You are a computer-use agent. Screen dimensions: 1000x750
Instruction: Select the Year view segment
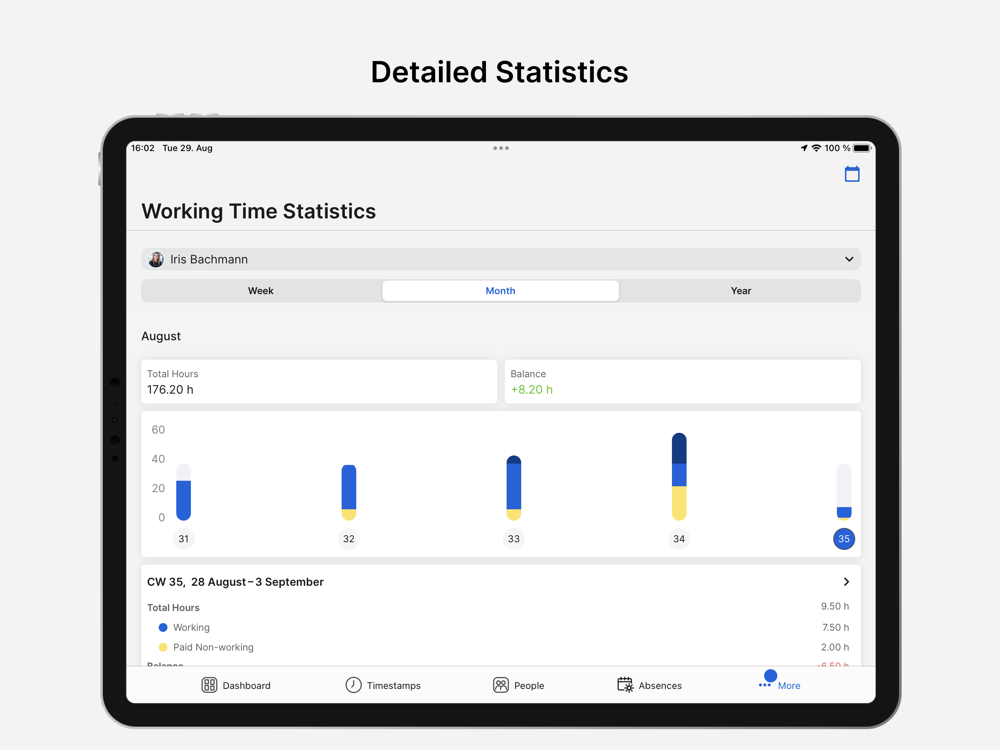740,291
